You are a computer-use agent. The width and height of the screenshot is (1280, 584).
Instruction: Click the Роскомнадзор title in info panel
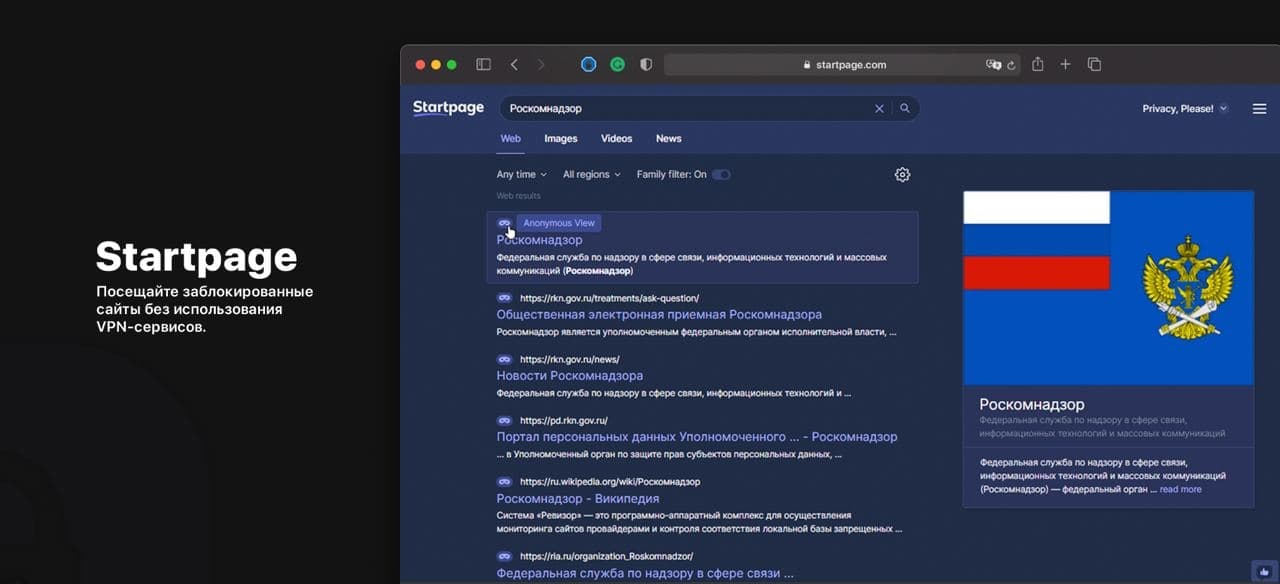tap(1032, 405)
